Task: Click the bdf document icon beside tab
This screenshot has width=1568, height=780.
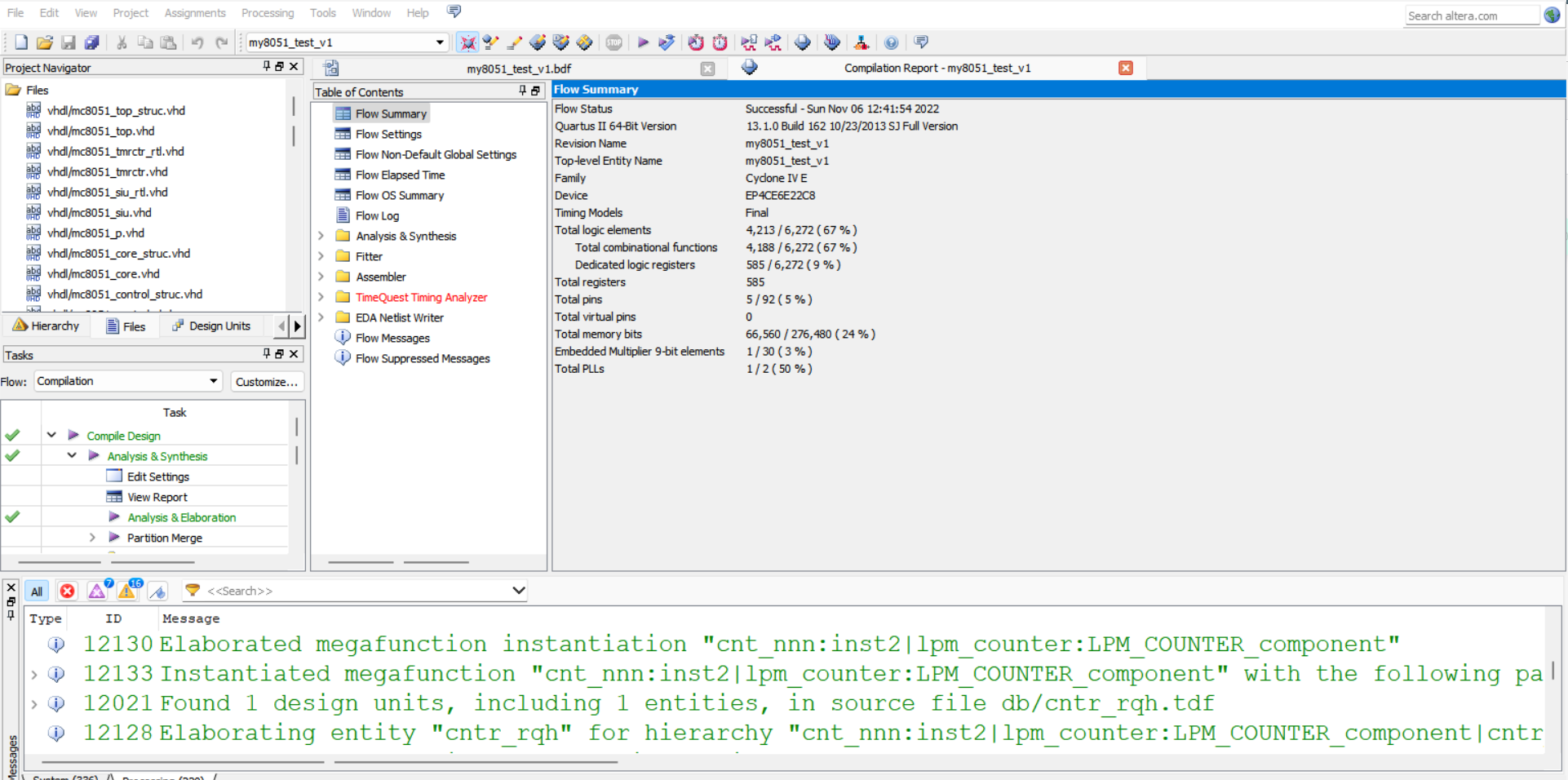Action: click(331, 69)
